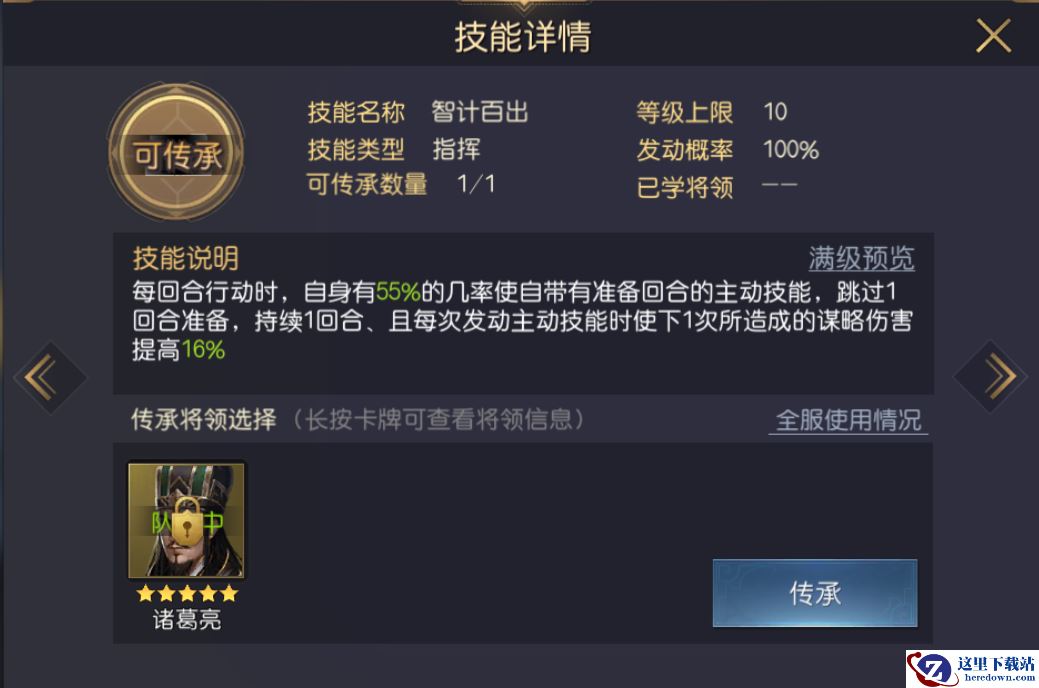Open the 满级预览 max-level preview link
1039x688 pixels.
point(861,258)
